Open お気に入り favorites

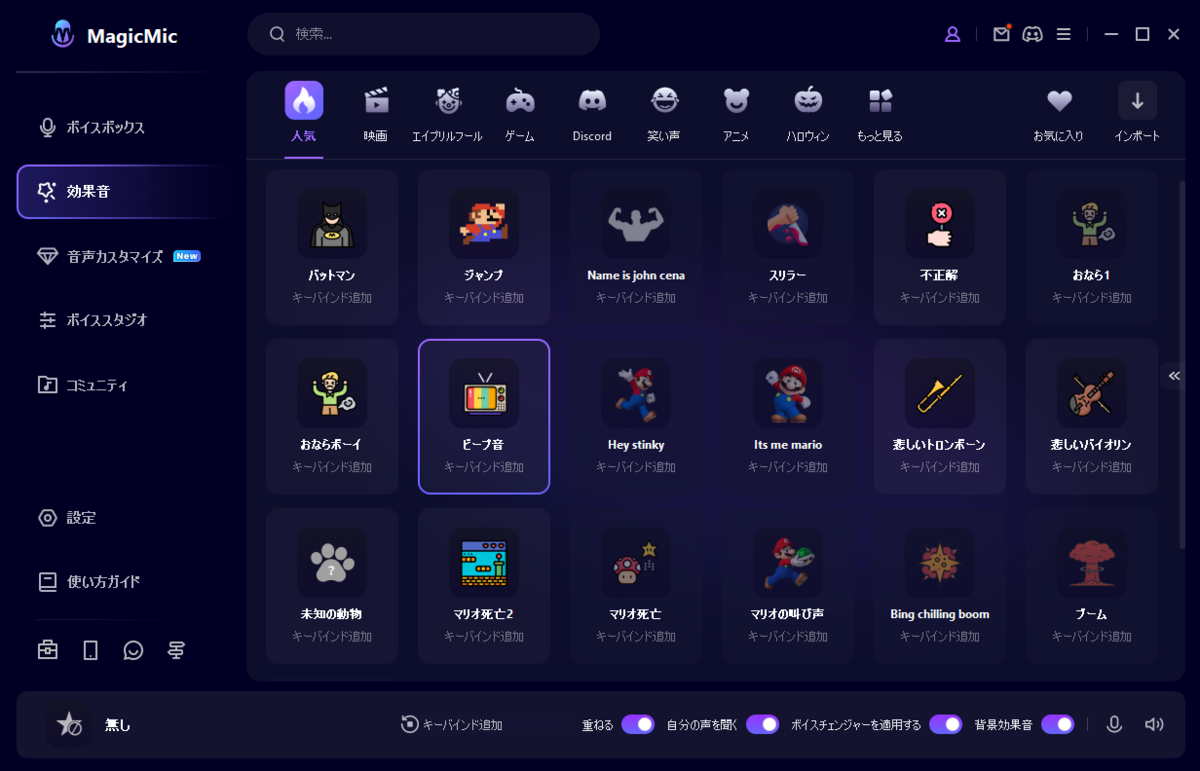click(1059, 113)
